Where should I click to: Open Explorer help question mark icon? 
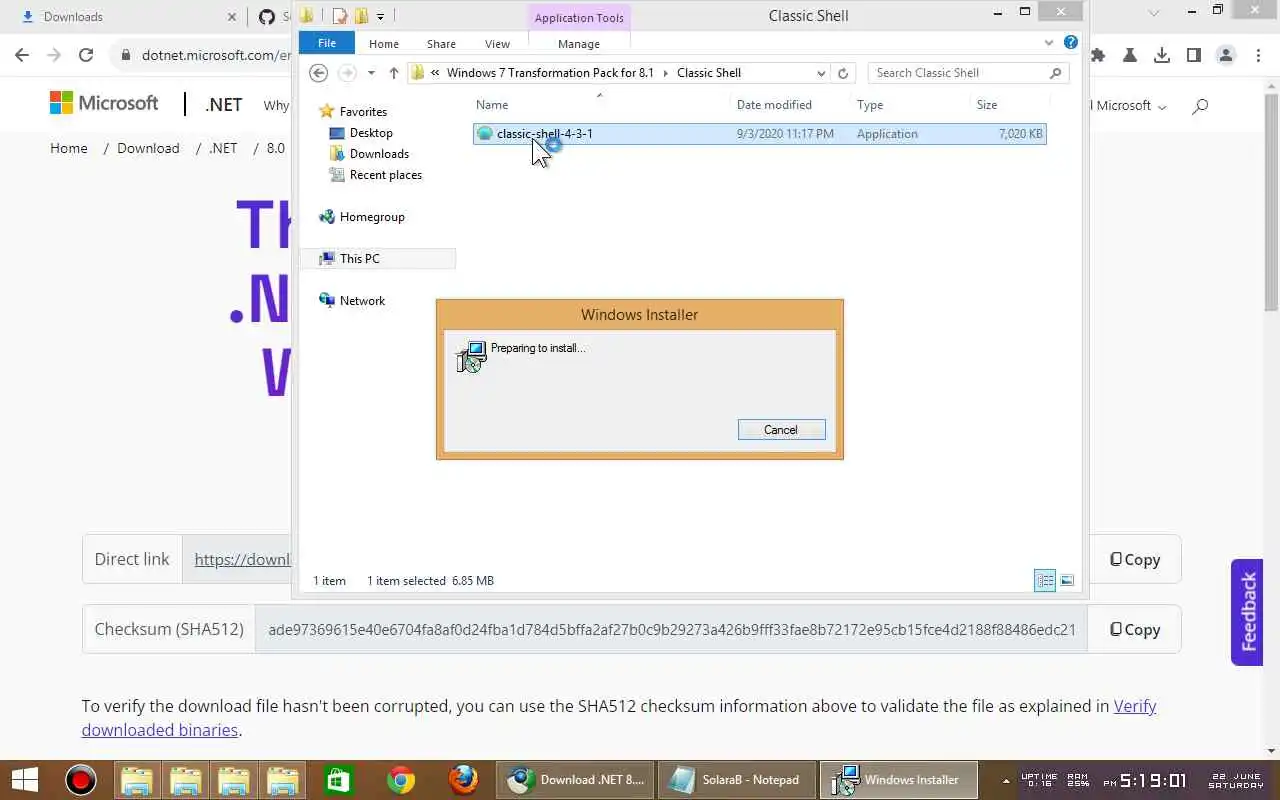1071,43
